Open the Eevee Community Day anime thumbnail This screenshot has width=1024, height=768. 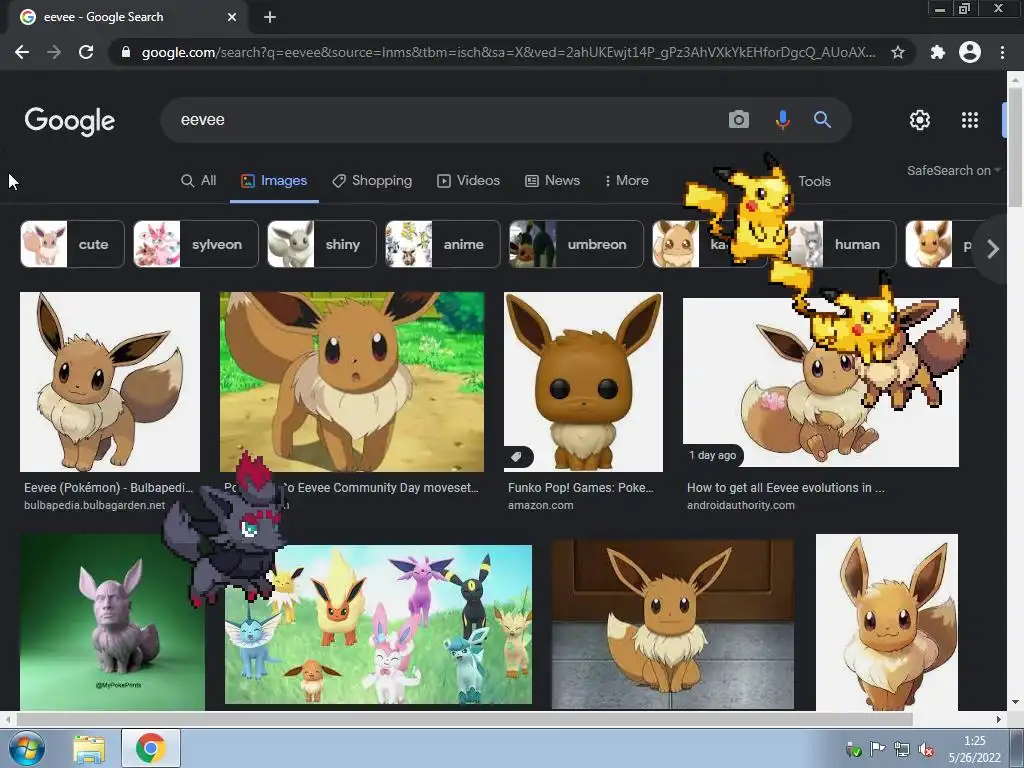352,381
